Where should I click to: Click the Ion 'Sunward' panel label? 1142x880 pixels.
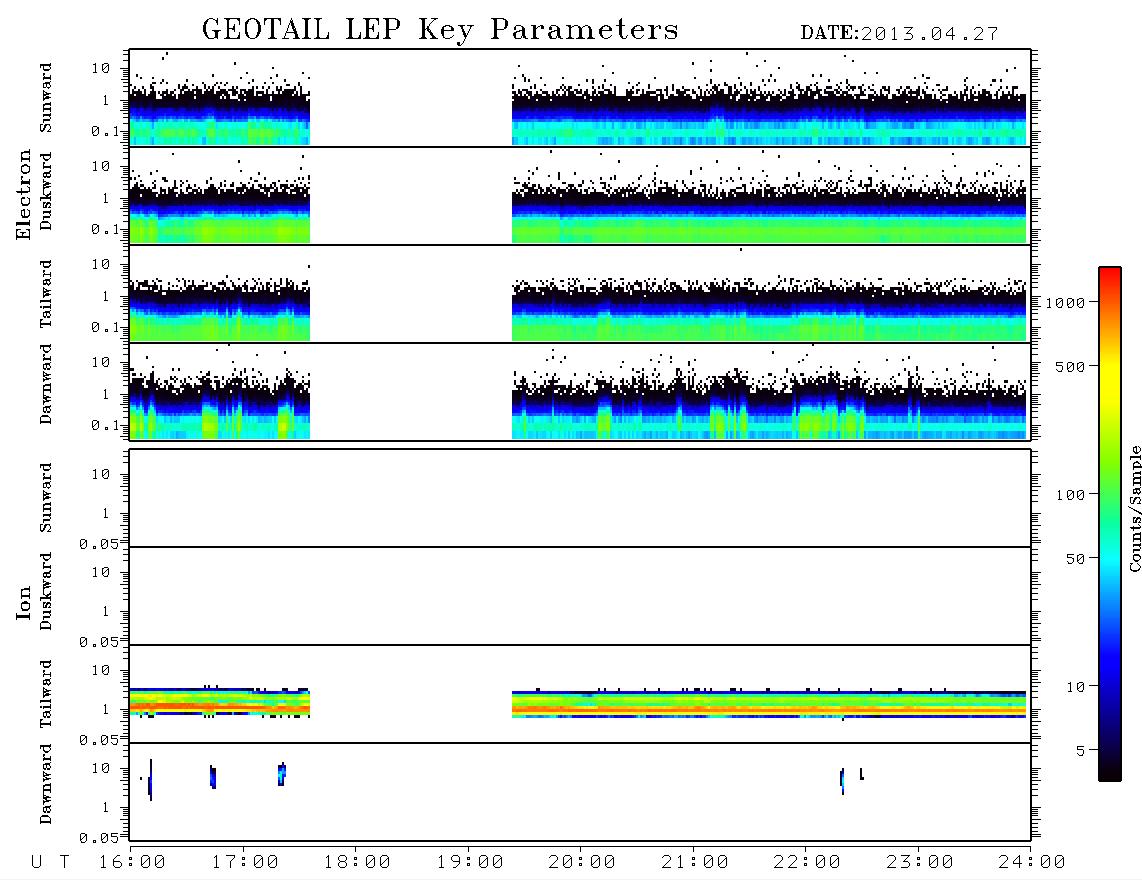pyautogui.click(x=46, y=498)
